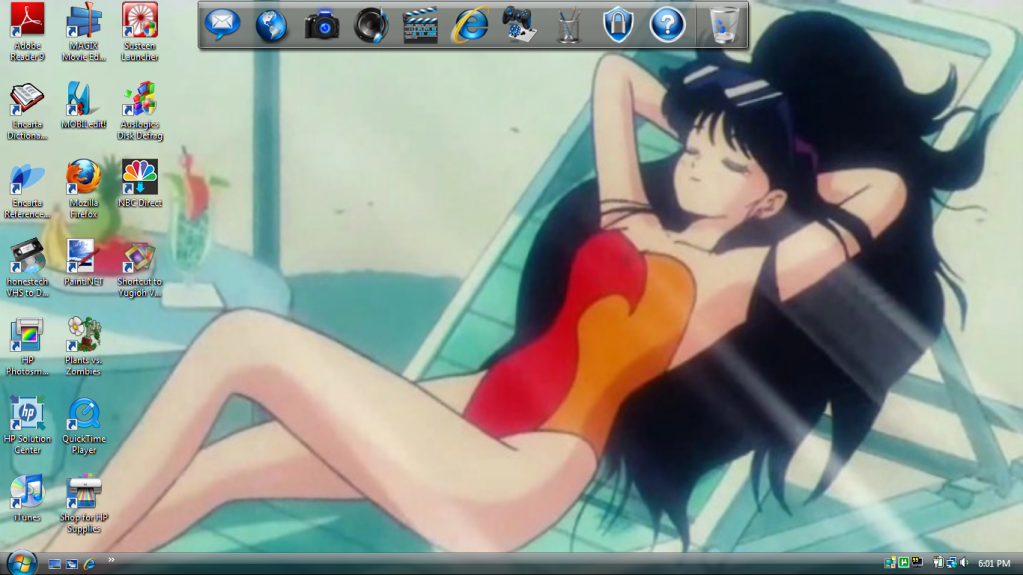
Task: Select the Plants vs. Zombies shortcut
Action: click(x=83, y=336)
